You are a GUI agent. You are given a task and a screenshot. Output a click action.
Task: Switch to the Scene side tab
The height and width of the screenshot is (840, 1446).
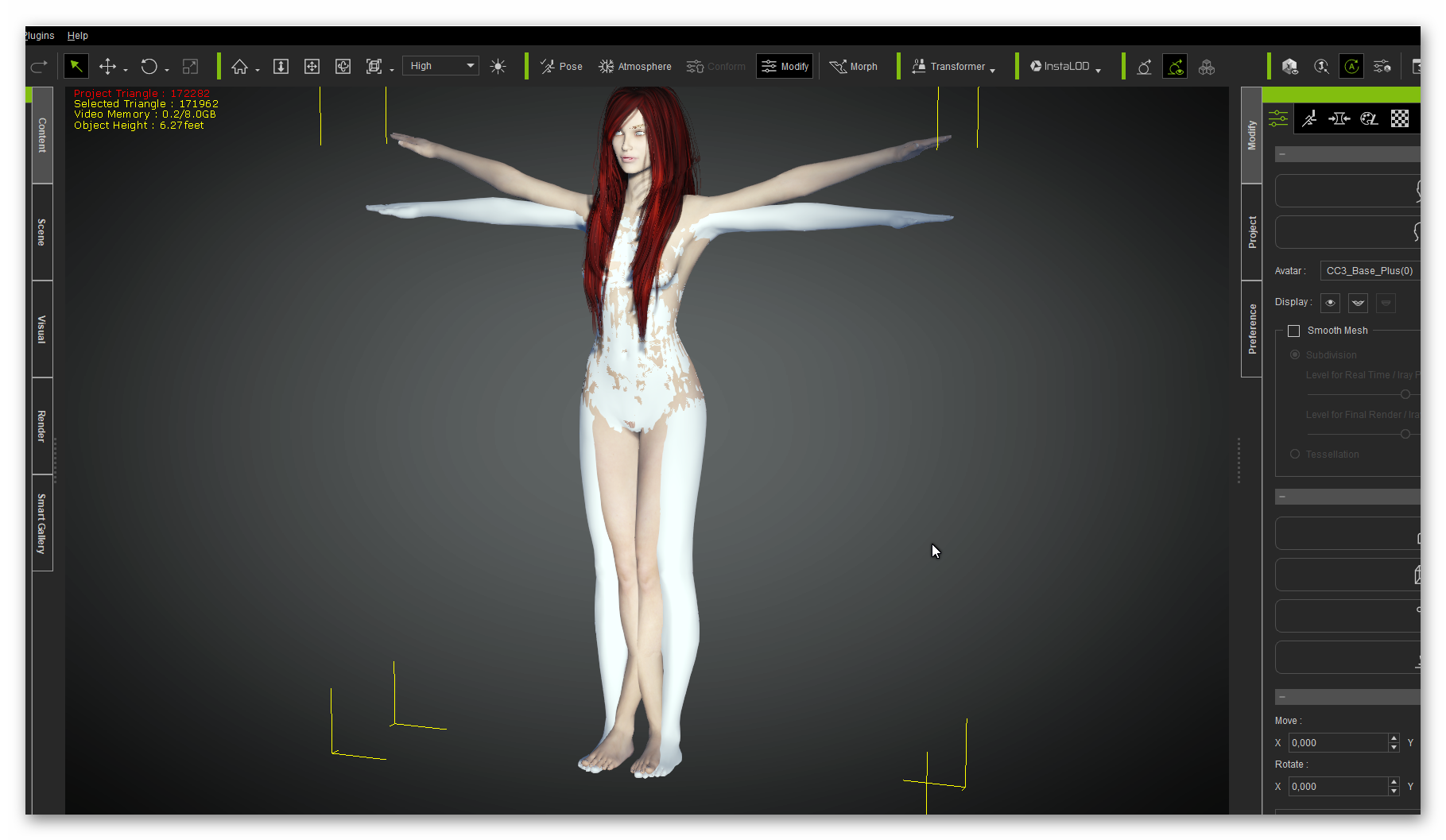(x=42, y=232)
